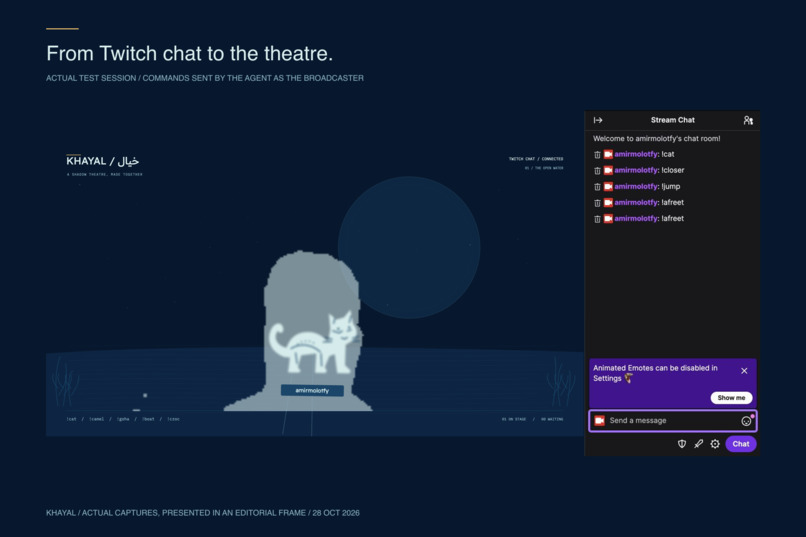Dismiss the Animated Emotes banner
The width and height of the screenshot is (806, 537).
pyautogui.click(x=744, y=371)
